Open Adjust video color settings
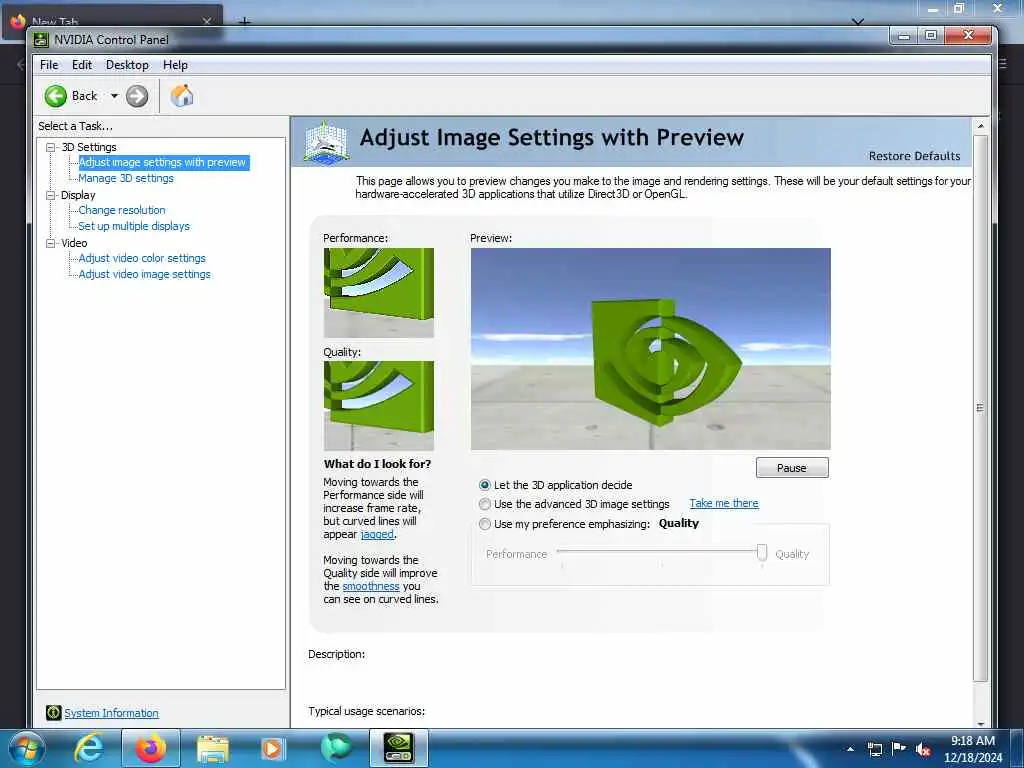 point(142,258)
